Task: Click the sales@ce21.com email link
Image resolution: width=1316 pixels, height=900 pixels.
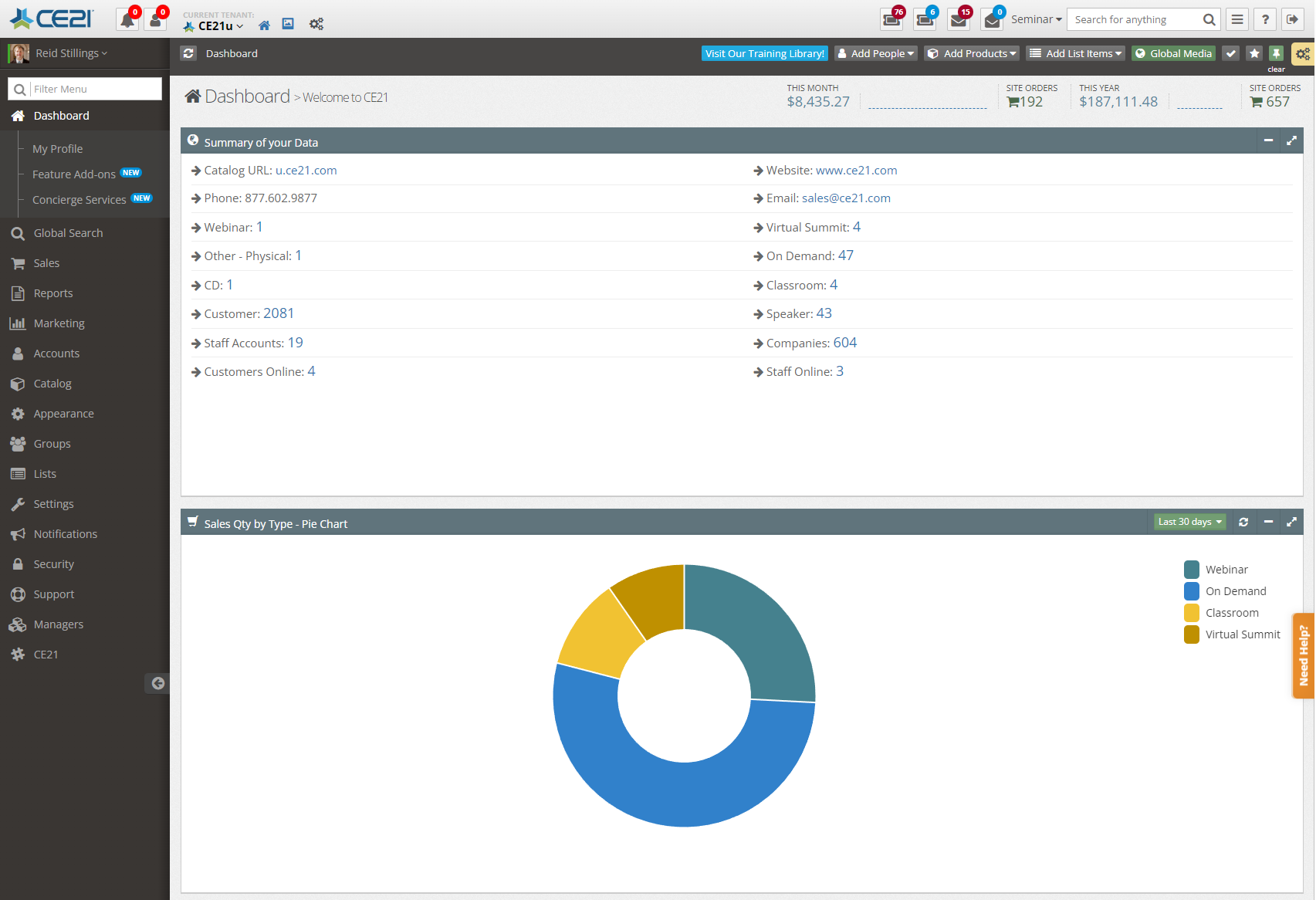Action: [846, 198]
